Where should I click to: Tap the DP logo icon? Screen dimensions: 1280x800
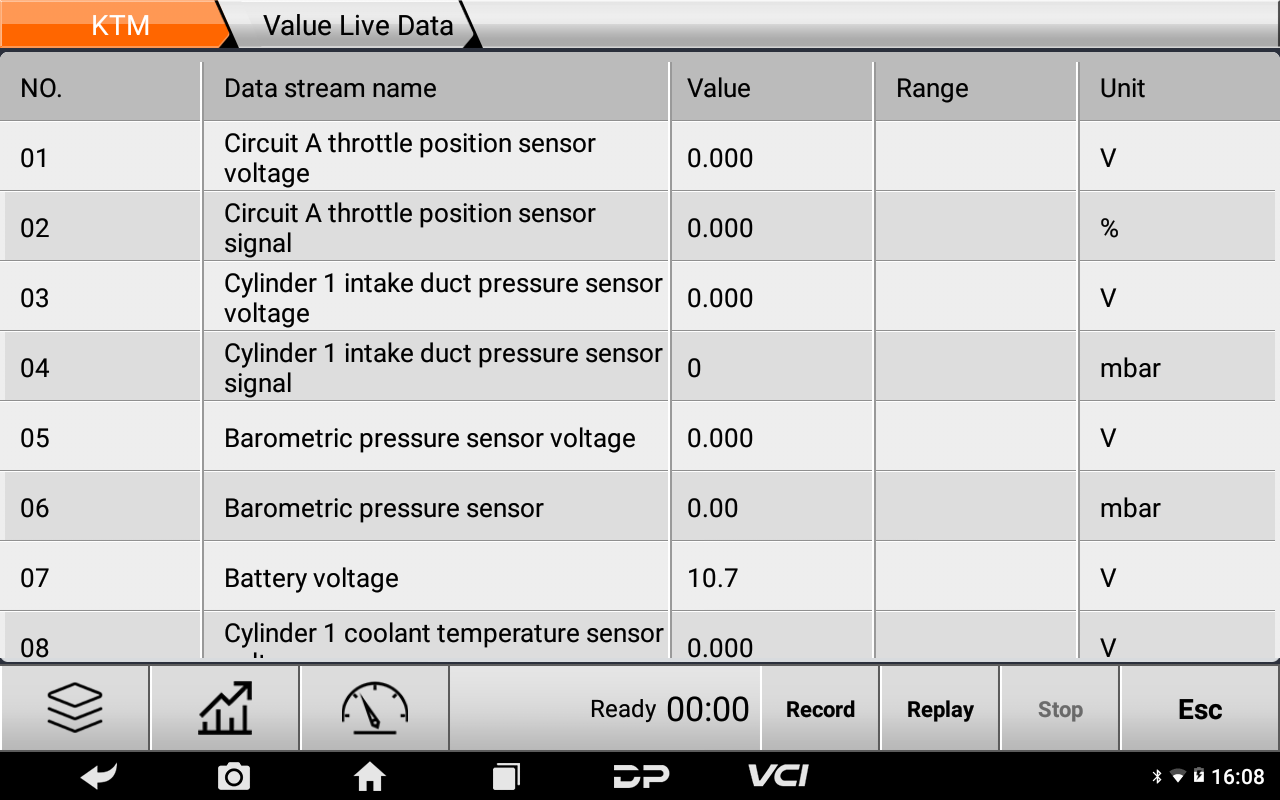(641, 776)
